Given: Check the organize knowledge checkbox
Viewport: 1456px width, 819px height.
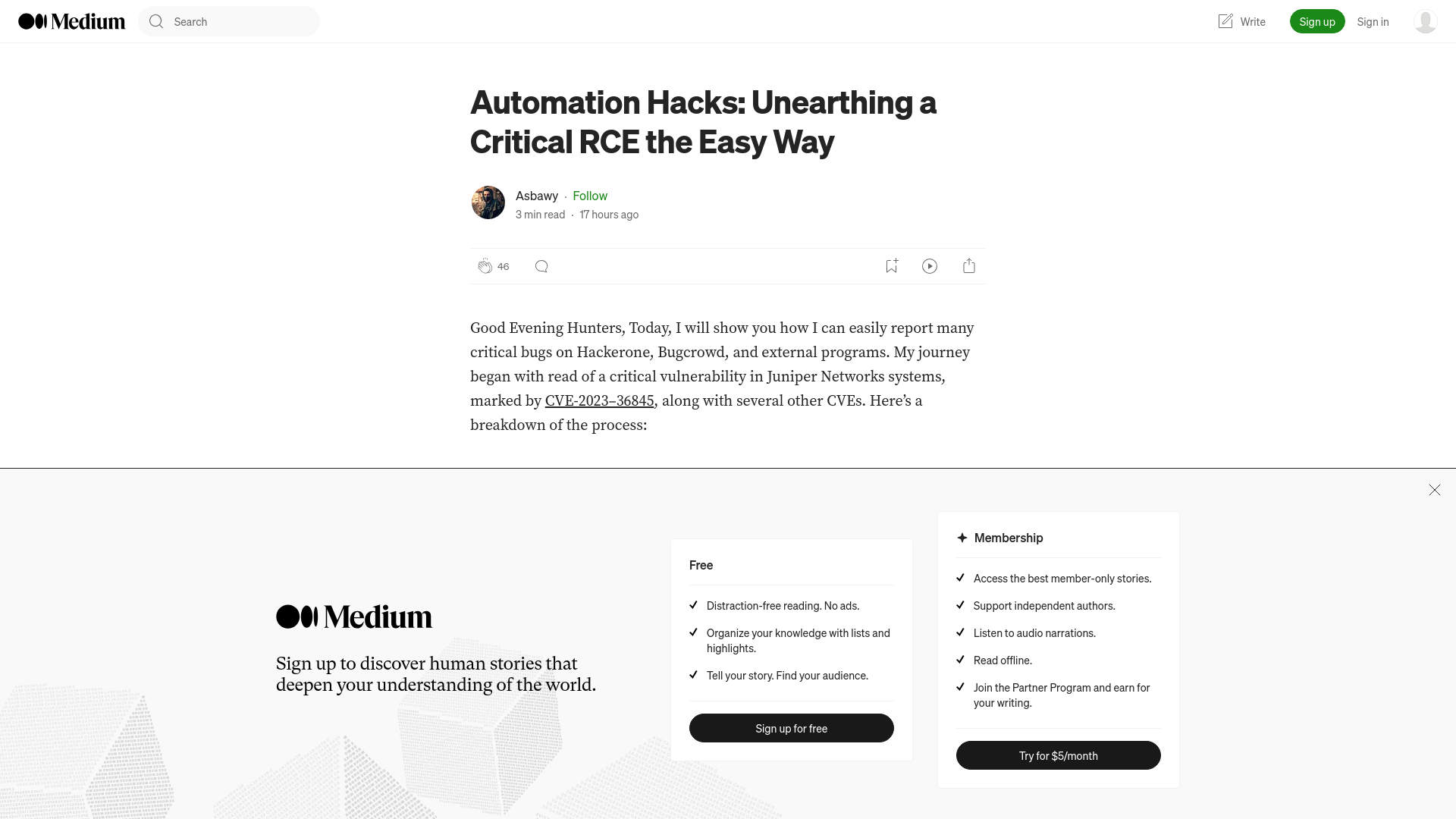Looking at the screenshot, I should tap(694, 632).
